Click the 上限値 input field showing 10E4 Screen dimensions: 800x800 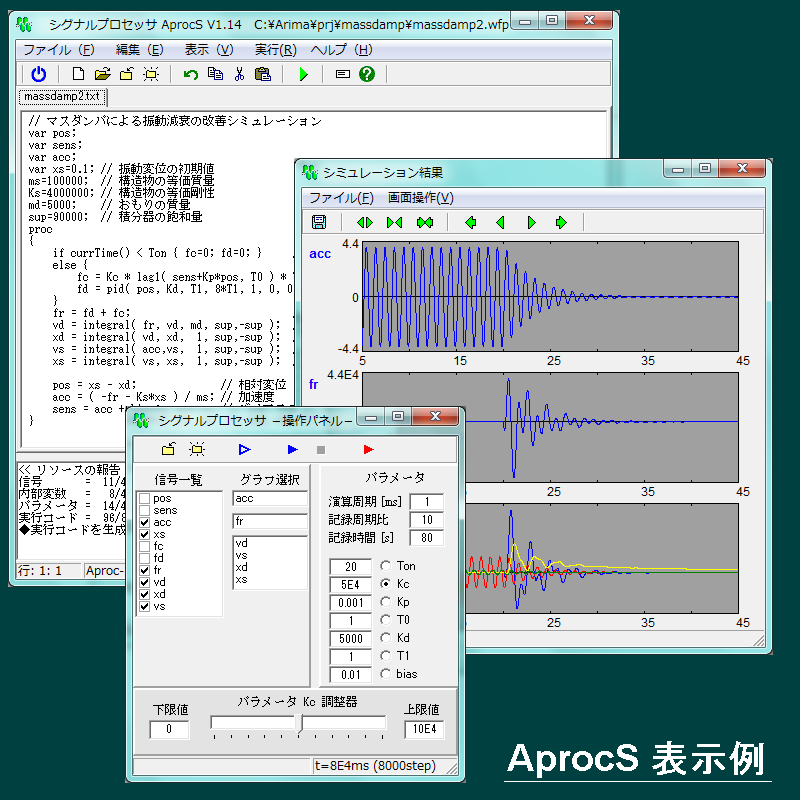pos(423,729)
